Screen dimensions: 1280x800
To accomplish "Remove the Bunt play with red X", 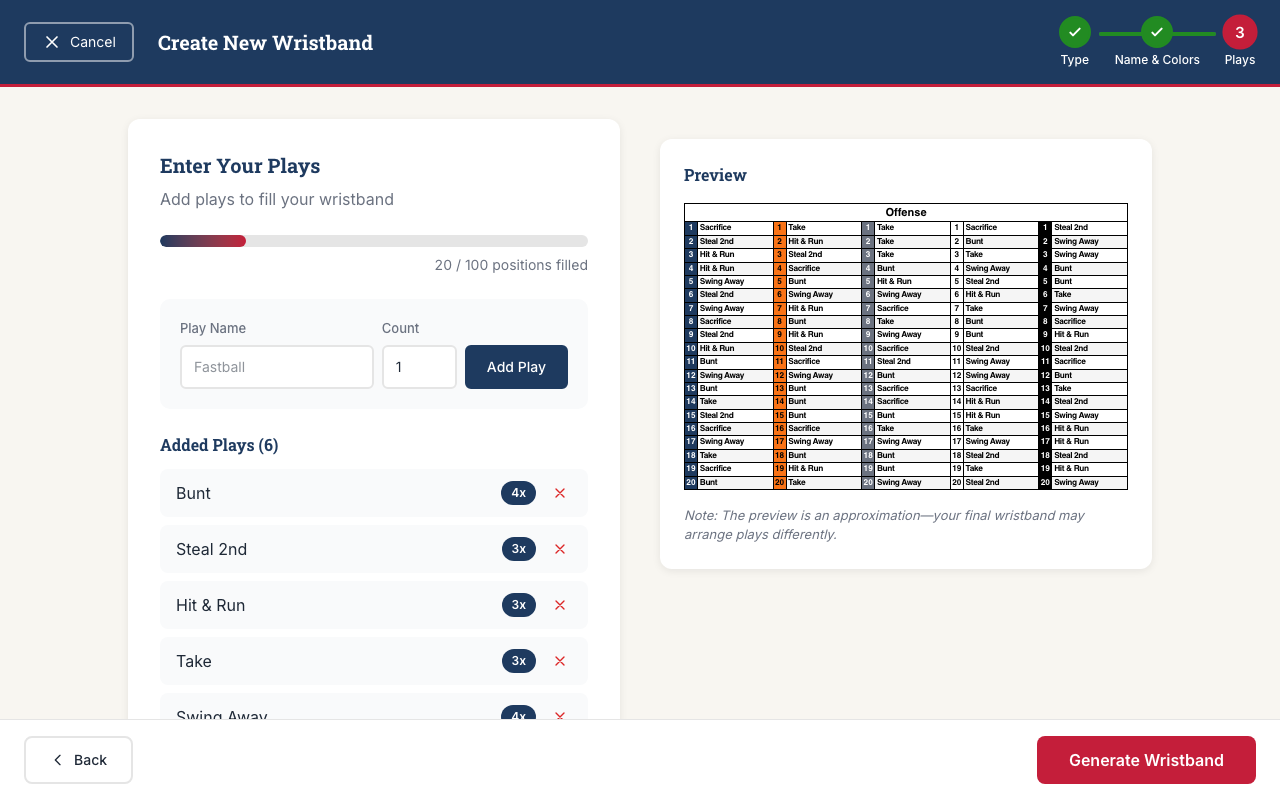I will [x=560, y=493].
